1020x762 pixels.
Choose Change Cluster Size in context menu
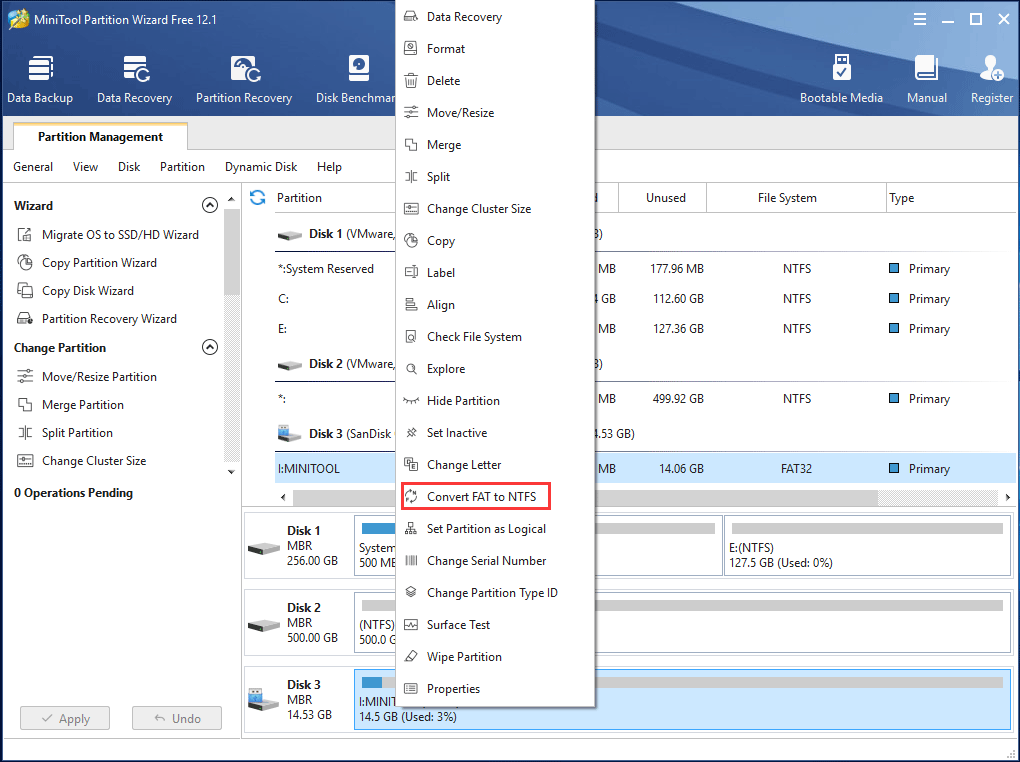(495, 208)
